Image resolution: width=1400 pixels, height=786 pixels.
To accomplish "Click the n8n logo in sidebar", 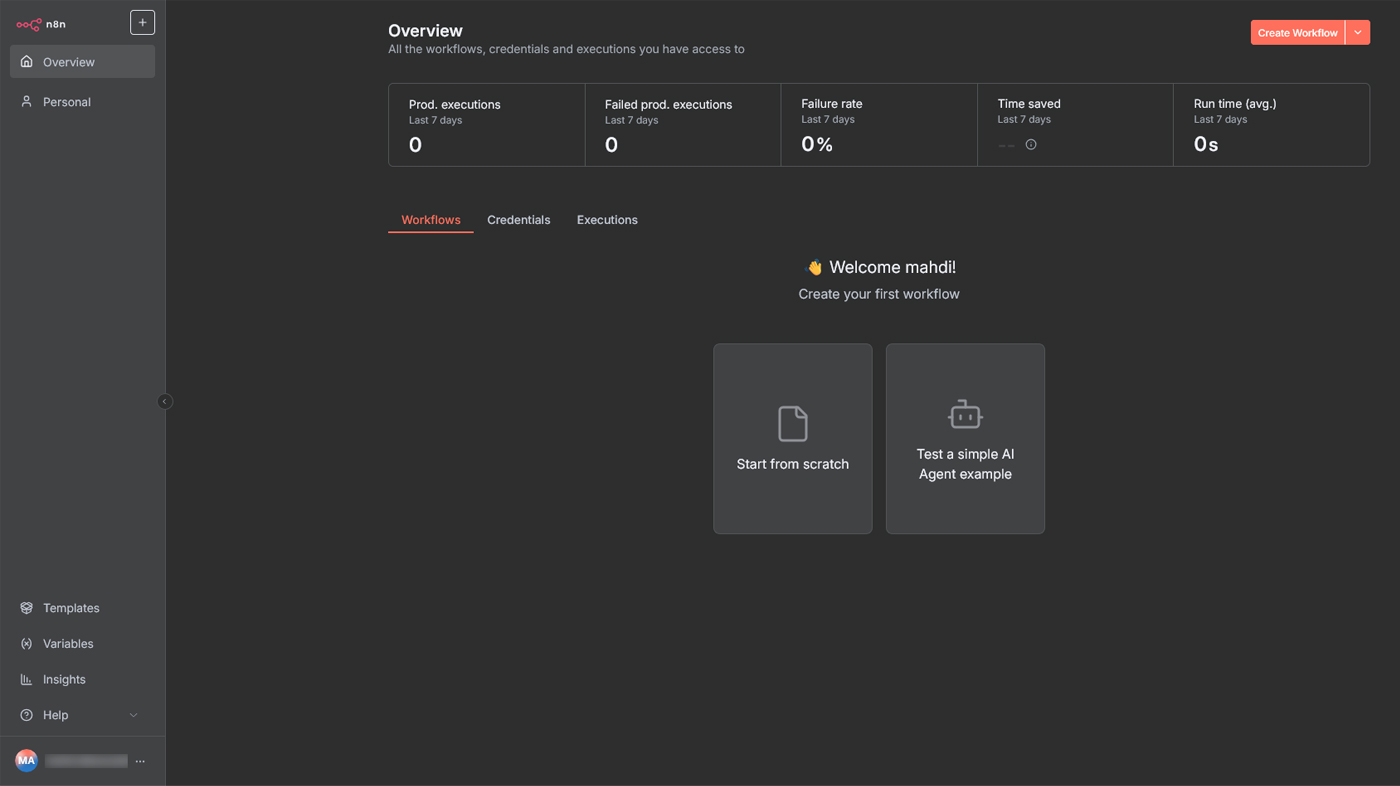I will click(x=40, y=24).
